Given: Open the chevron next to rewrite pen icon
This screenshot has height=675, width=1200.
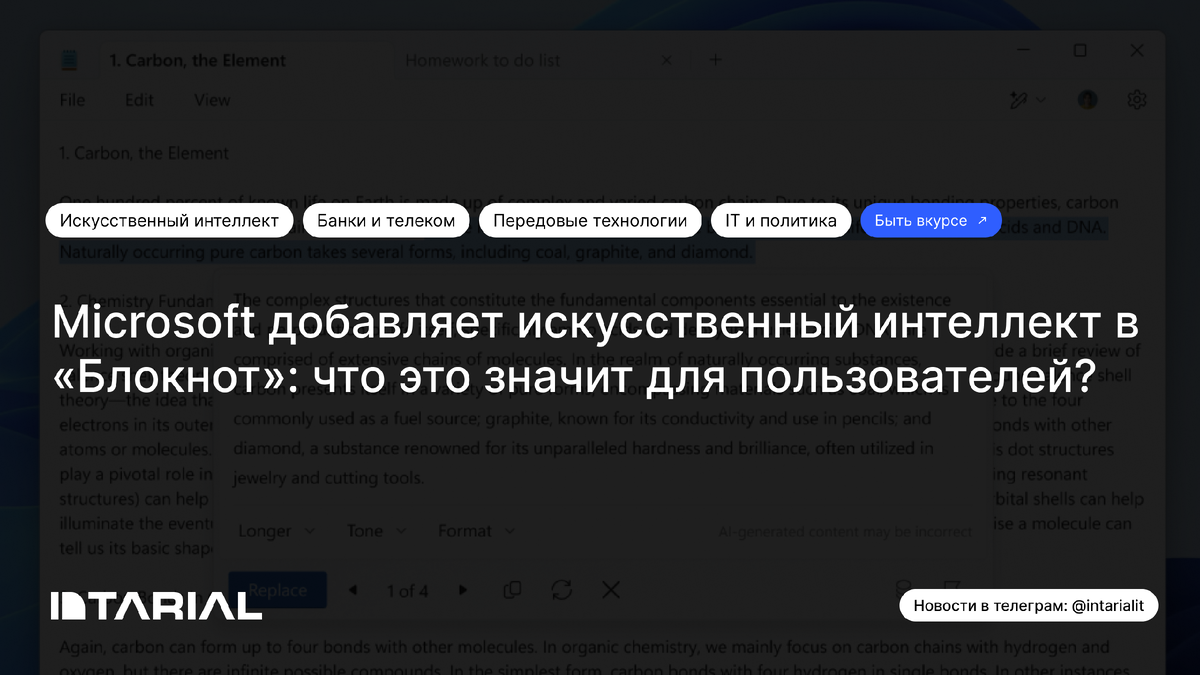Looking at the screenshot, I should [1041, 100].
